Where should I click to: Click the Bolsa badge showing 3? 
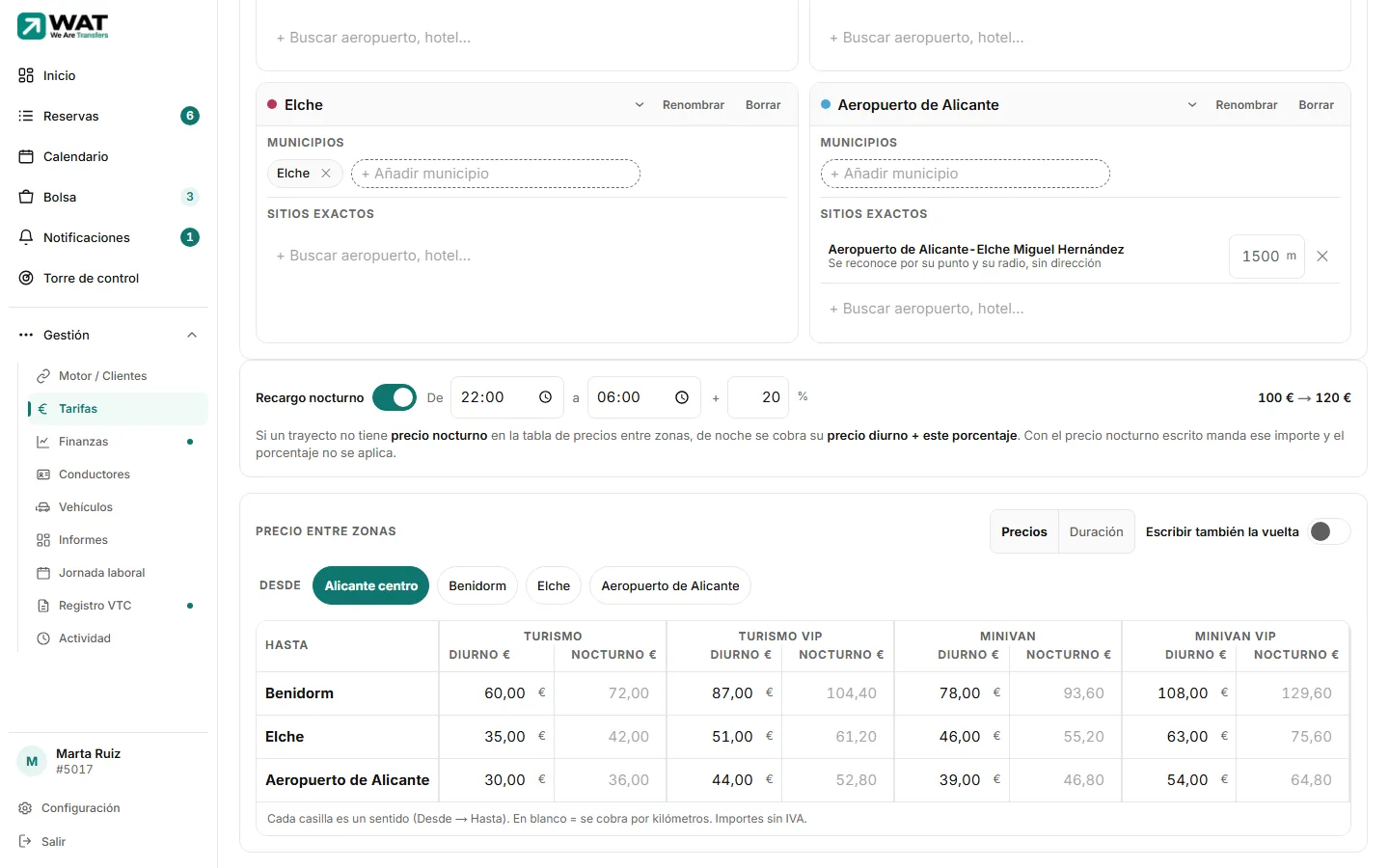[190, 197]
